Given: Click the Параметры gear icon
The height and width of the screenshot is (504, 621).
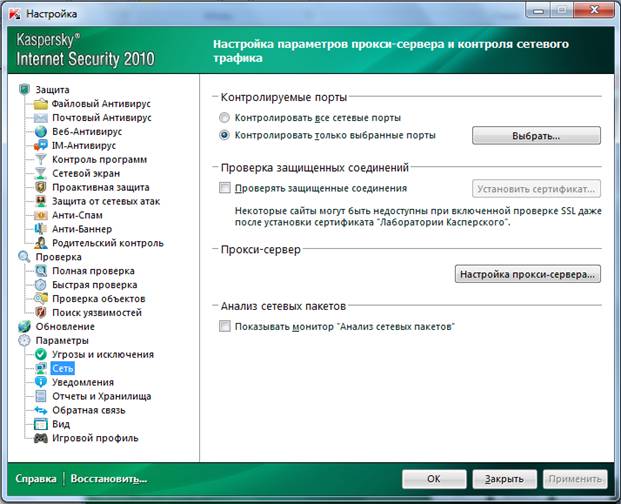Looking at the screenshot, I should pos(24,340).
